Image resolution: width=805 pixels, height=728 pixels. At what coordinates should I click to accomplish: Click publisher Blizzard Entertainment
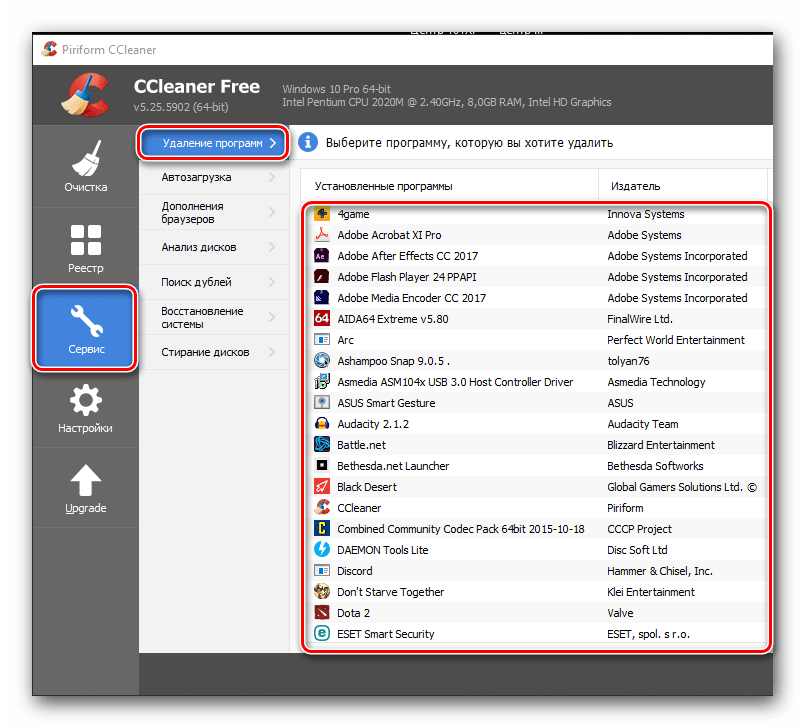tap(661, 445)
